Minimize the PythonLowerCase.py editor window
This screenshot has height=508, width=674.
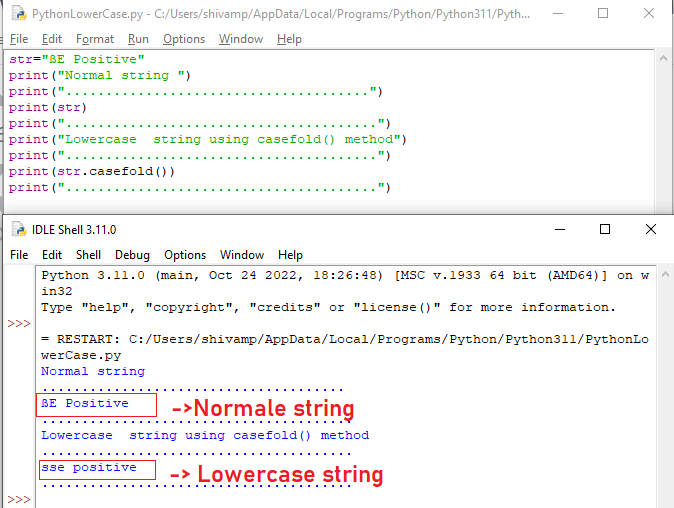(558, 13)
